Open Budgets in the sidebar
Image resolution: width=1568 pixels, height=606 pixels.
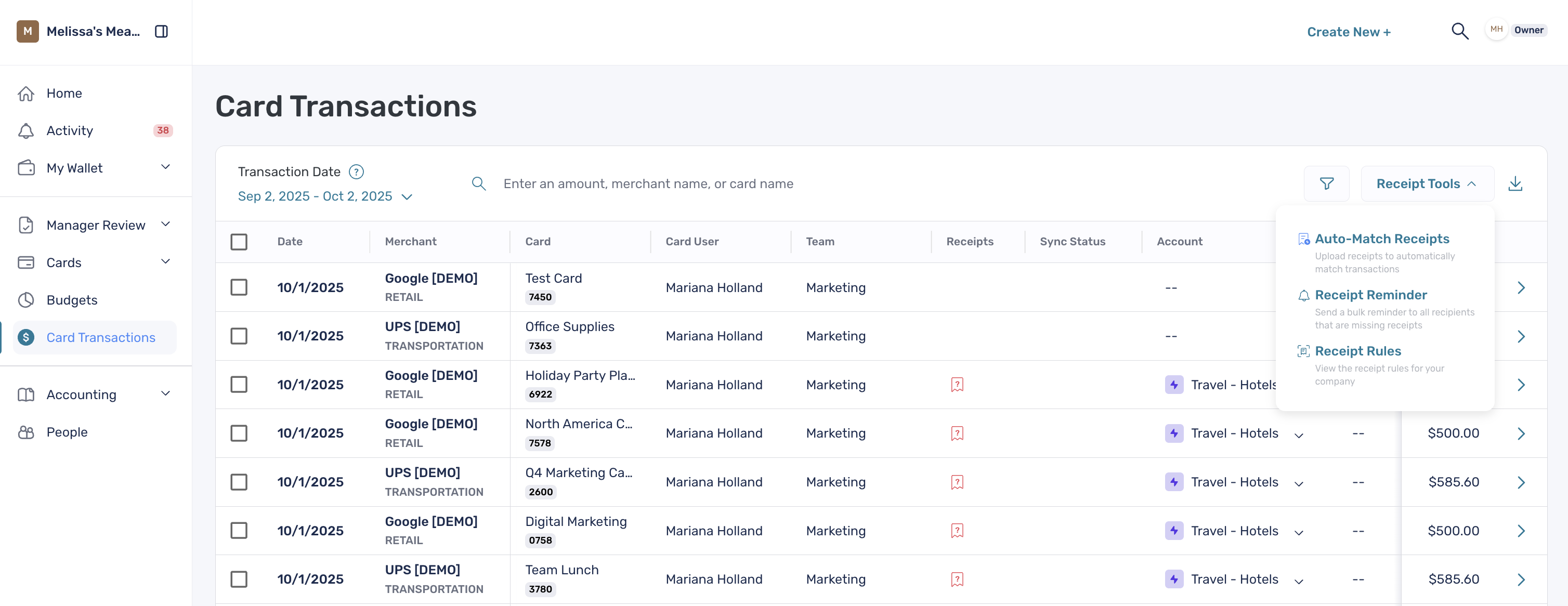tap(72, 300)
